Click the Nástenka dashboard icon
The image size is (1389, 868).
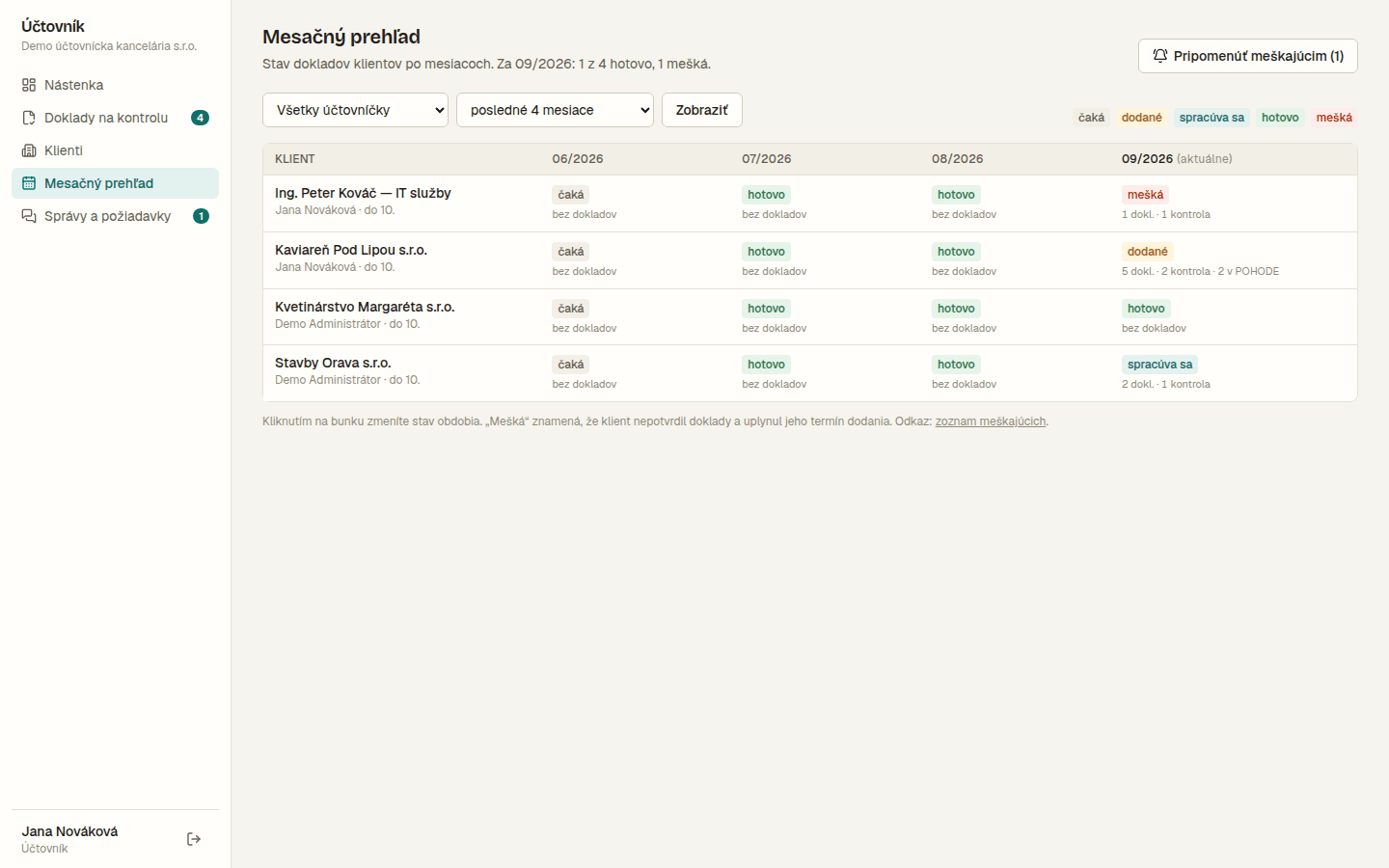pyautogui.click(x=29, y=85)
